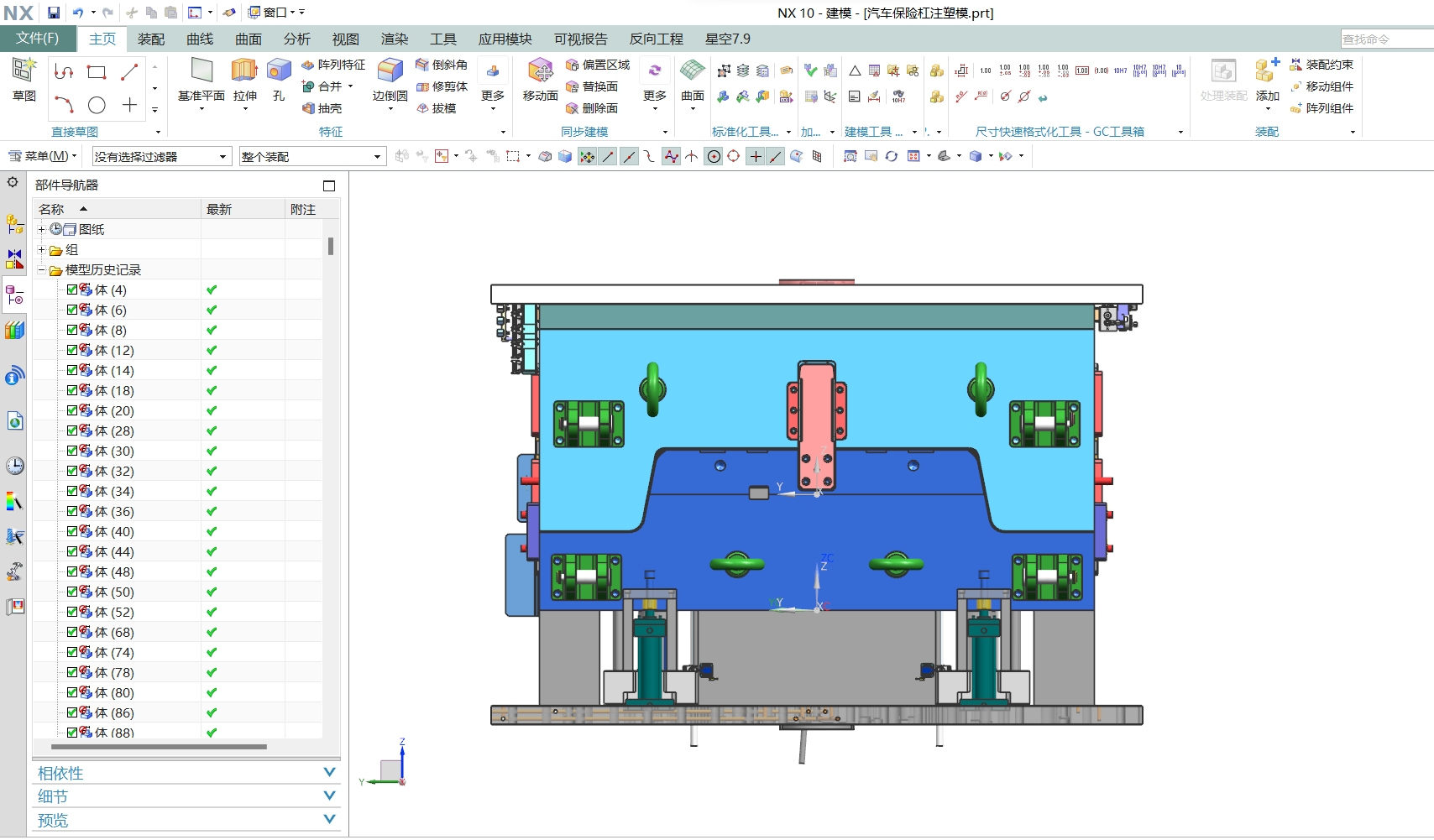The height and width of the screenshot is (840, 1434).
Task: Collapse the 模型历史记录 tree node
Action: 41,269
